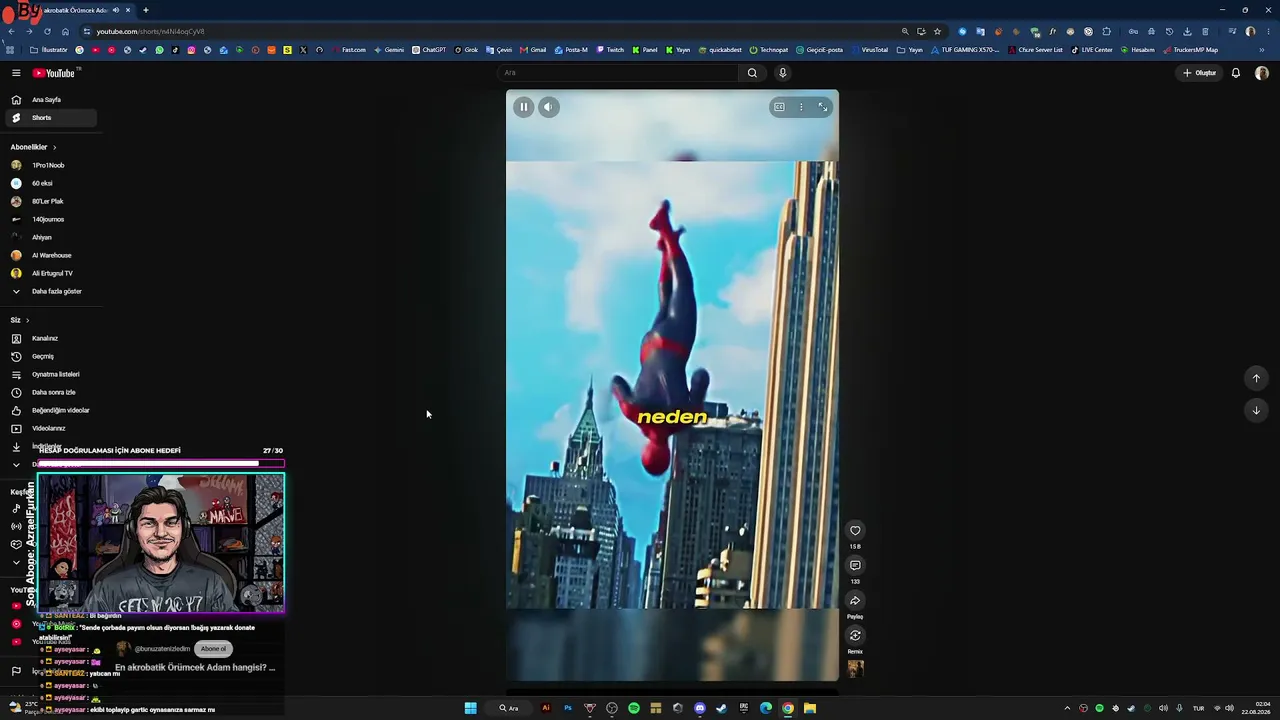Open File Explorer from the taskbar
This screenshot has width=1280, height=720.
click(x=810, y=708)
